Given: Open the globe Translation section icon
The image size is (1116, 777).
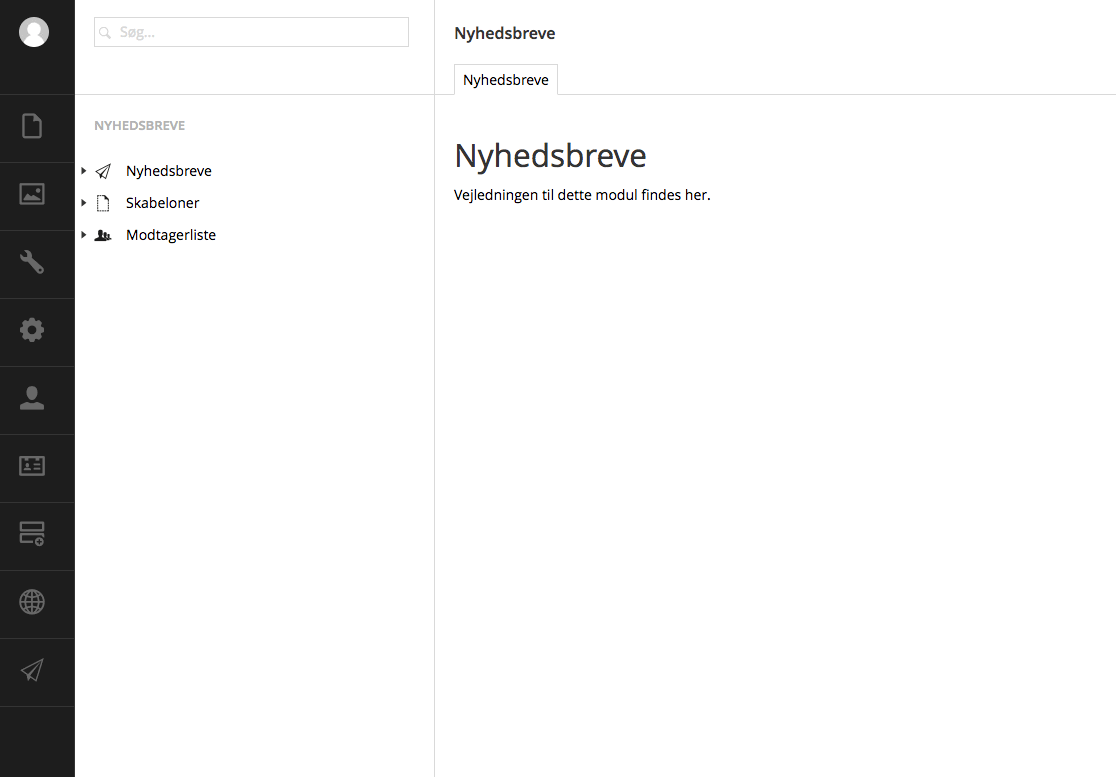Looking at the screenshot, I should coord(32,602).
